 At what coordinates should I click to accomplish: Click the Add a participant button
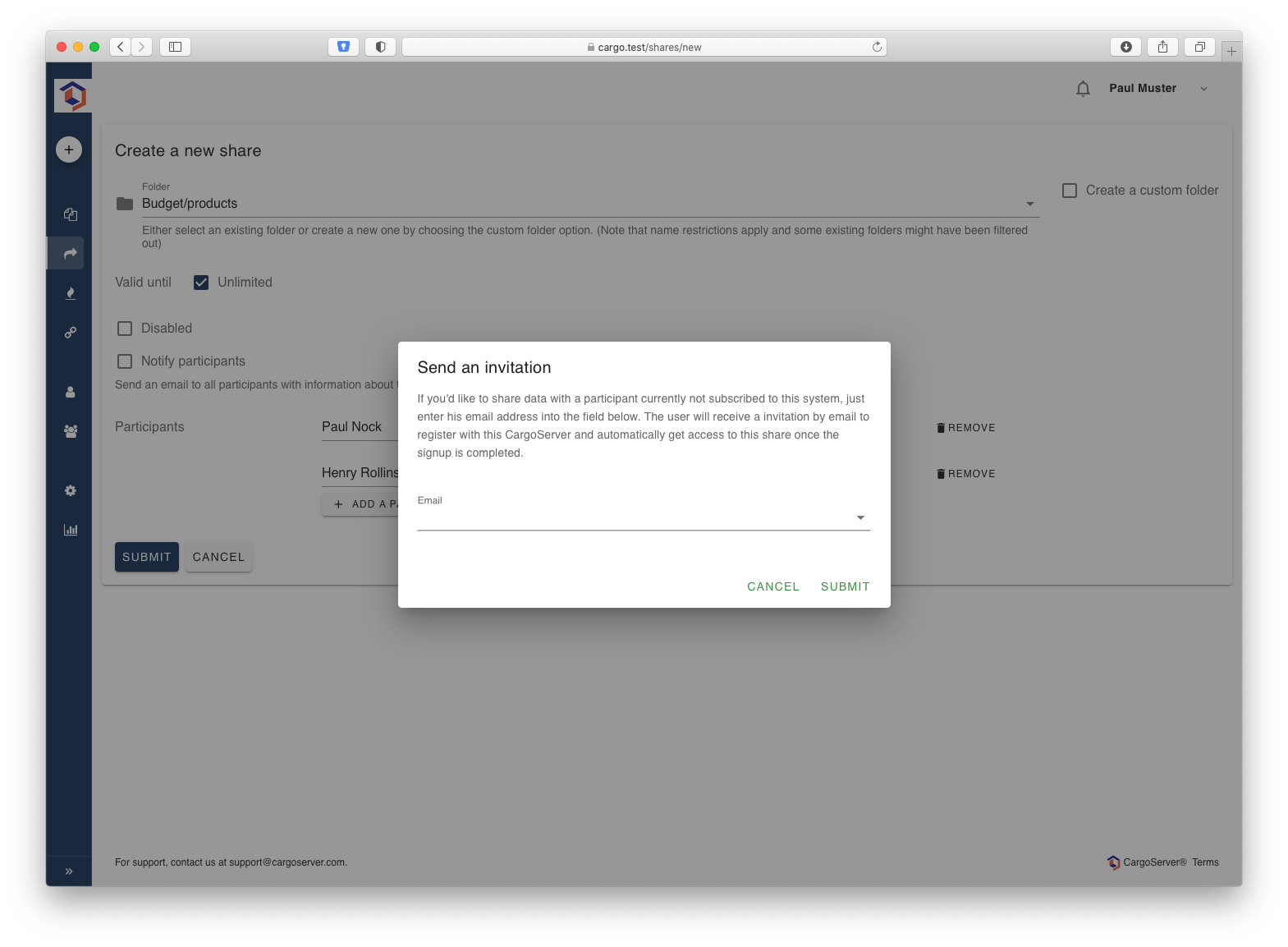coord(360,504)
